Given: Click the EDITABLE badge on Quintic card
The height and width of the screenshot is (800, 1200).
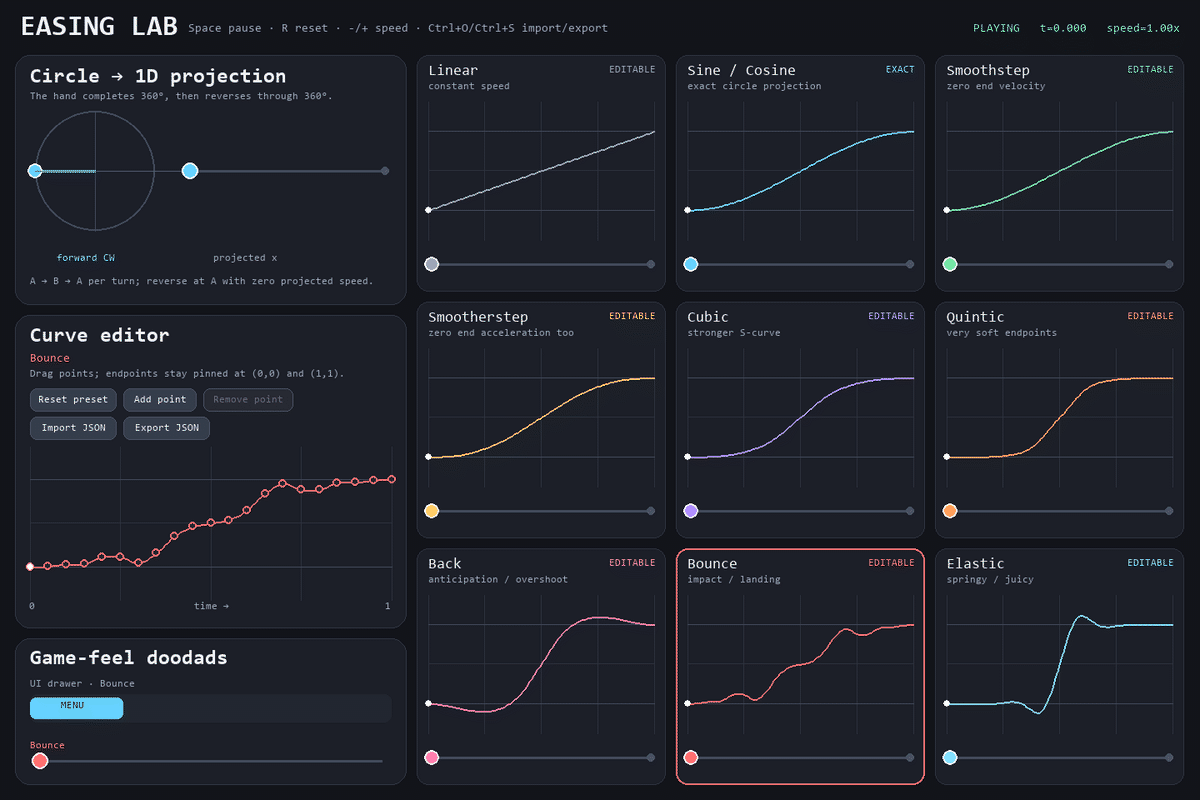Looking at the screenshot, I should point(1151,316).
